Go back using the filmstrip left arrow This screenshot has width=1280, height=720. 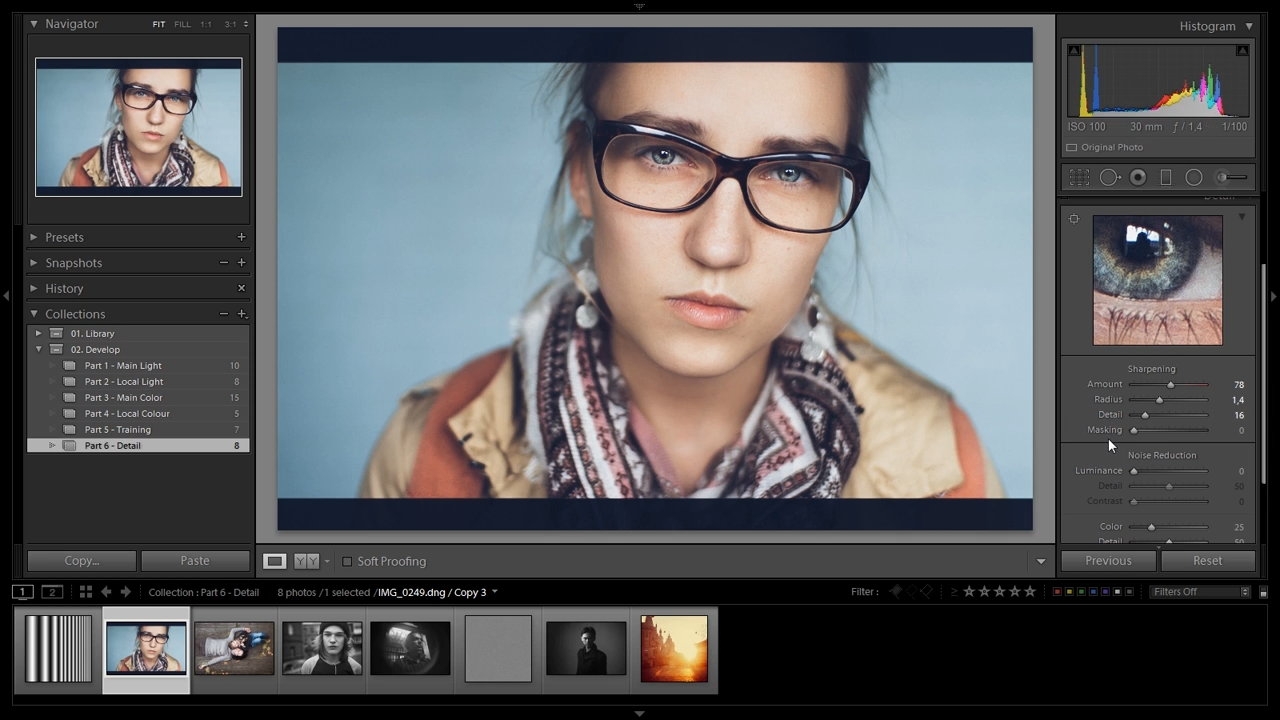(x=106, y=592)
